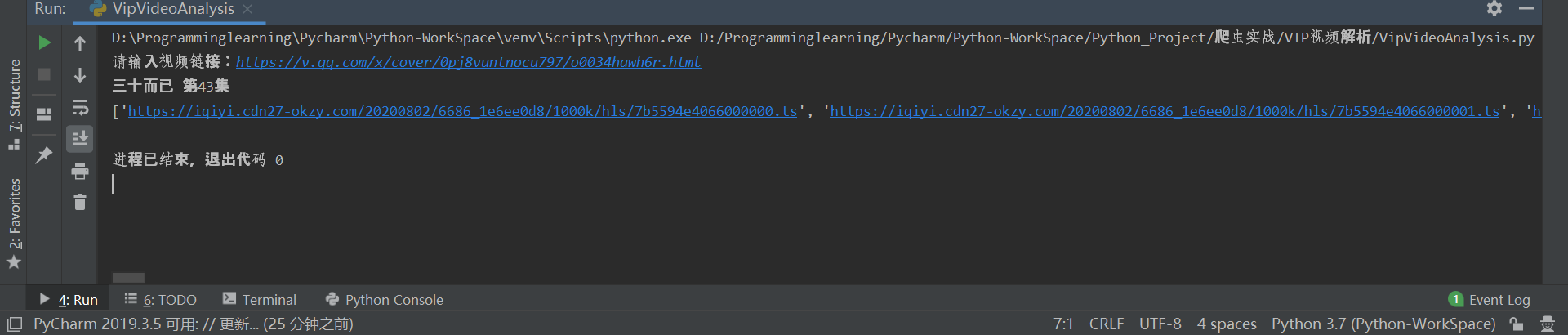Click the Up the stack trace arrow
The width and height of the screenshot is (1568, 335).
click(x=80, y=42)
